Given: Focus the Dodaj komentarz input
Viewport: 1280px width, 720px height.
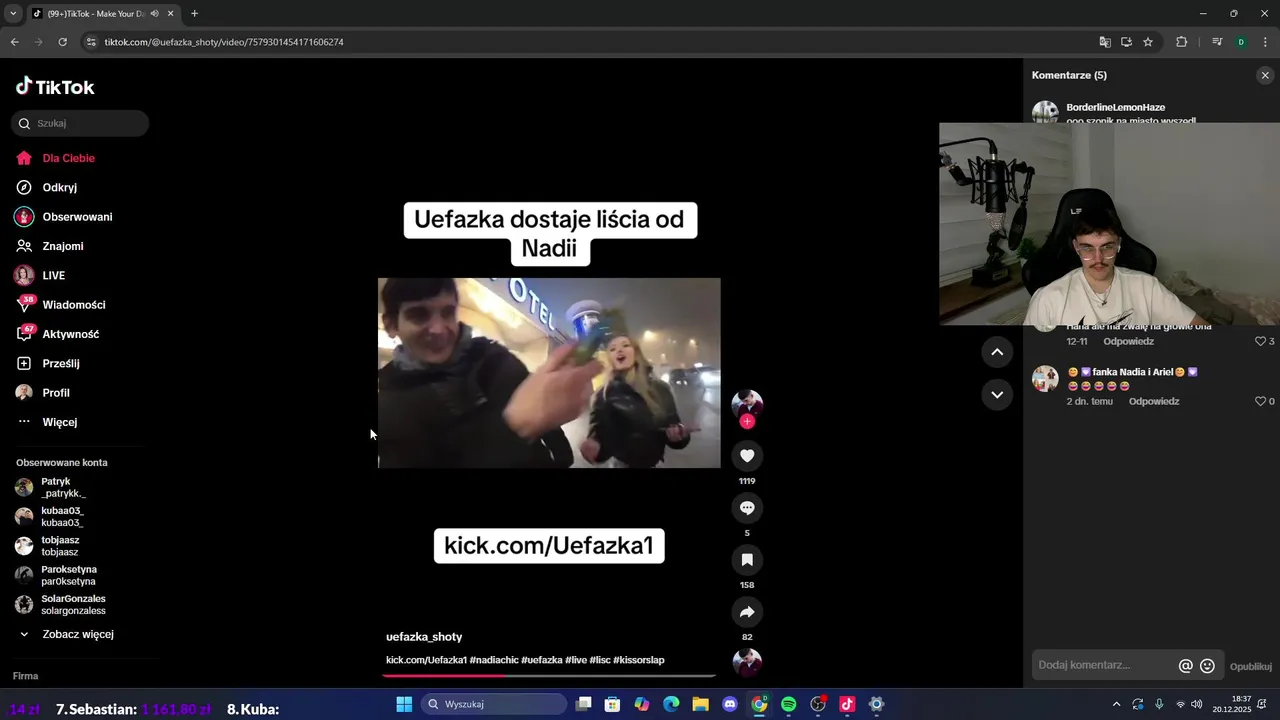Looking at the screenshot, I should (1103, 665).
